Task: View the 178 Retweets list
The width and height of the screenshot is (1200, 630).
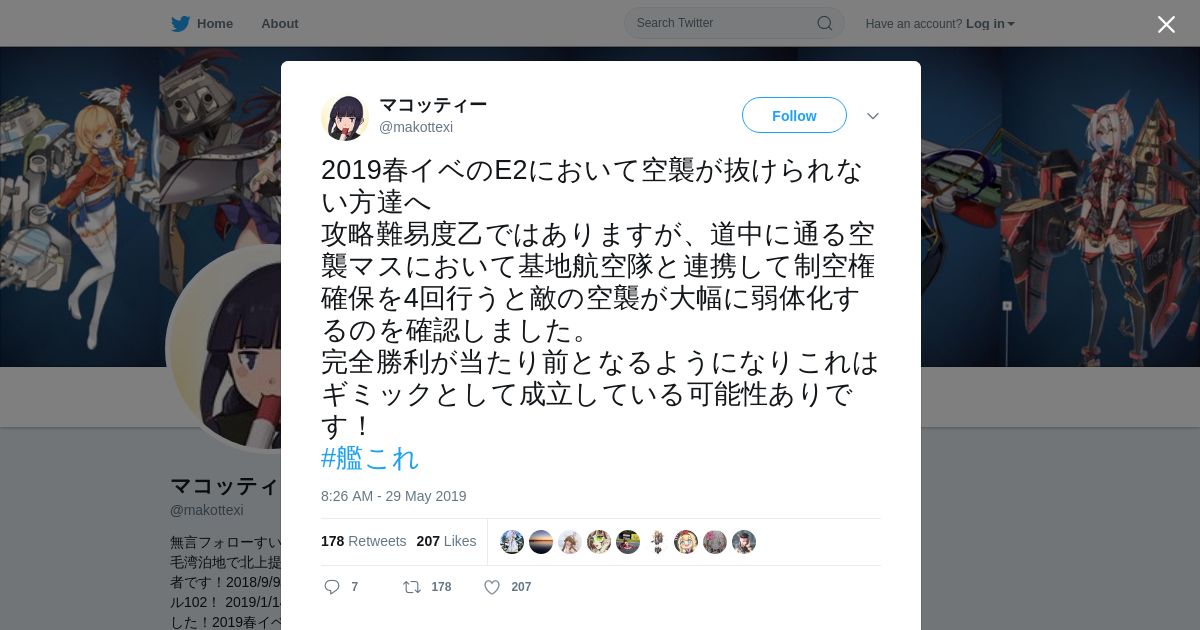Action: [x=364, y=541]
